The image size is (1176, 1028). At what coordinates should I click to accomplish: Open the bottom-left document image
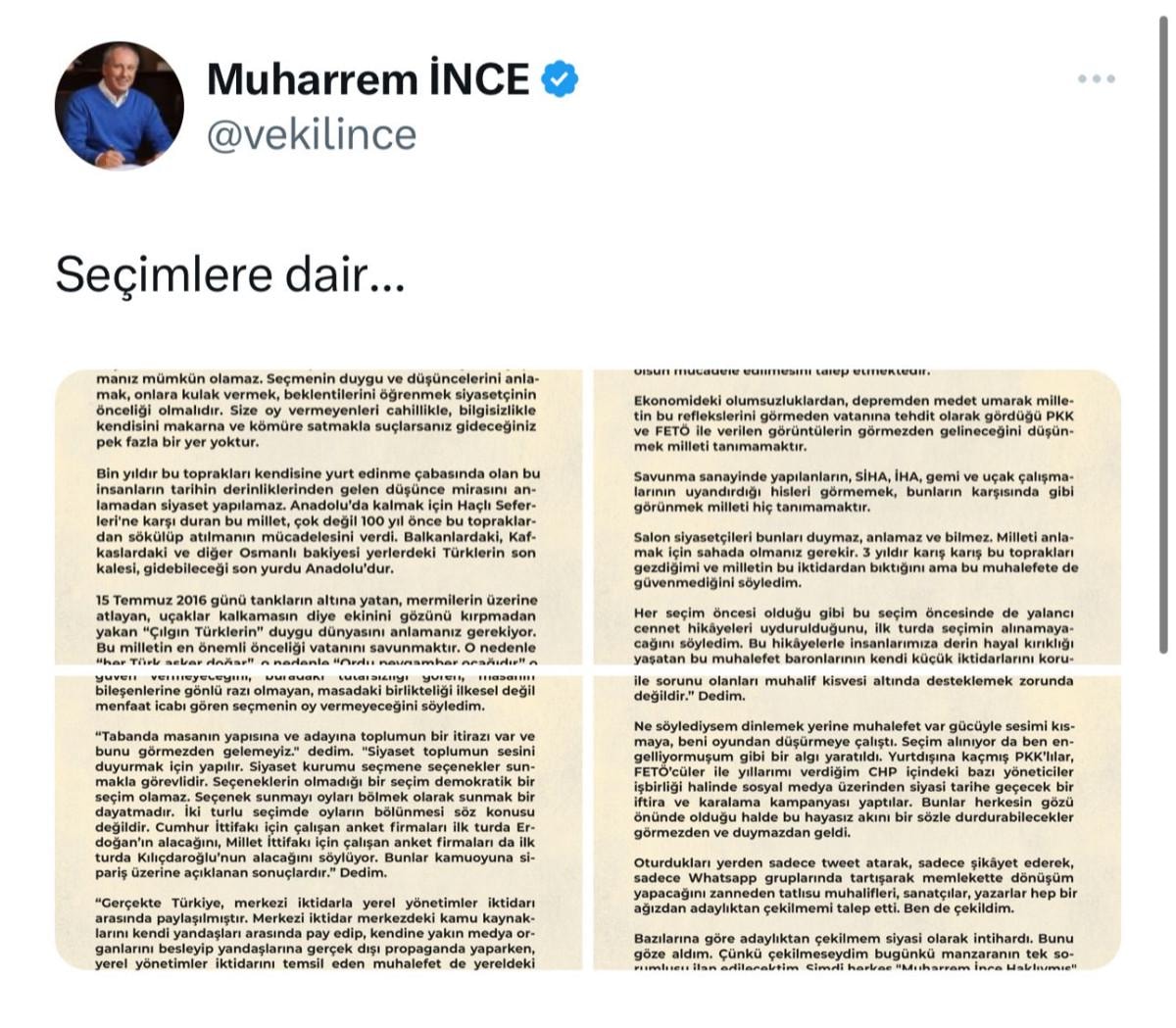click(x=318, y=821)
